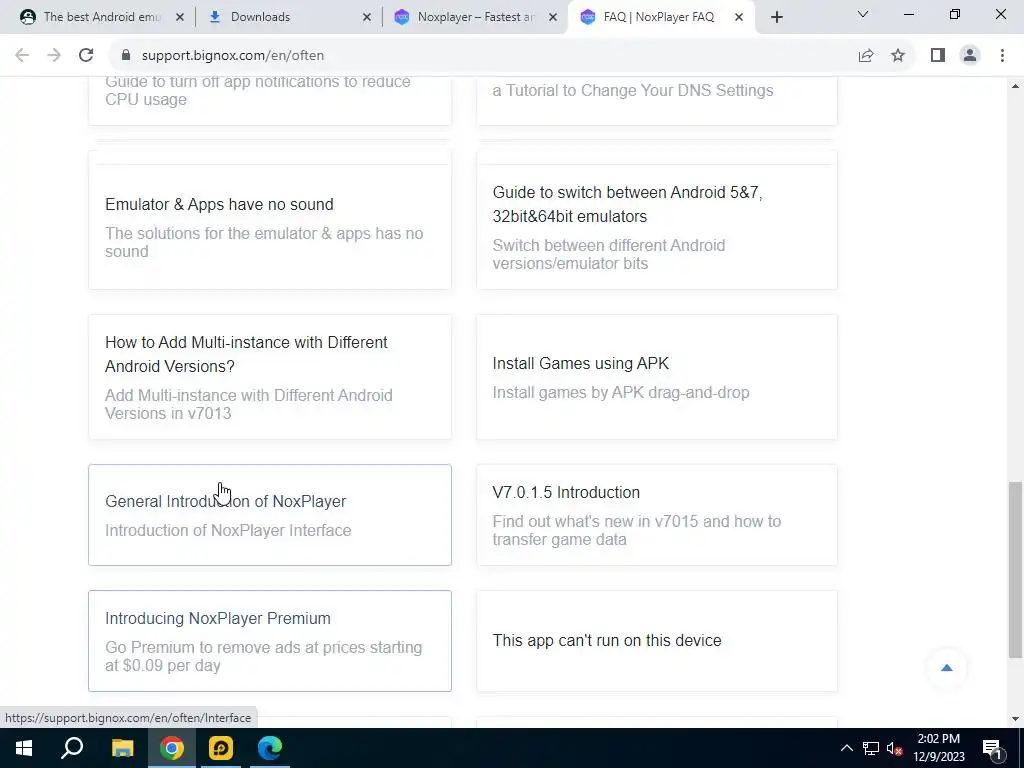Click 'Introduction of NoxPlayer Interface' subtitle

click(228, 530)
